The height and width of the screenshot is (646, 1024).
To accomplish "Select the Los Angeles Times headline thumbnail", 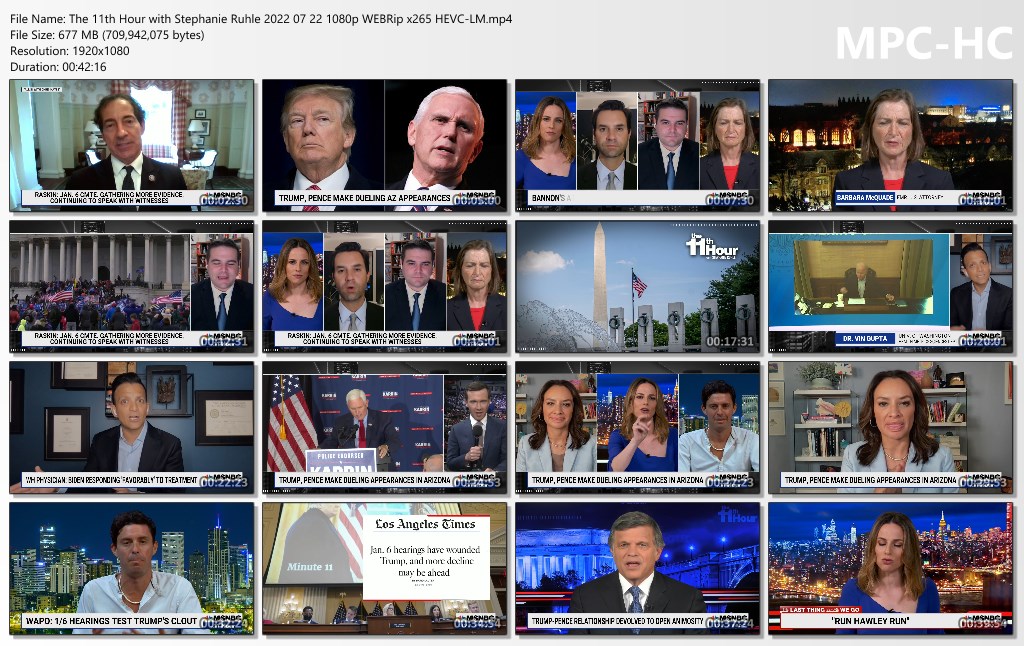I will 385,569.
